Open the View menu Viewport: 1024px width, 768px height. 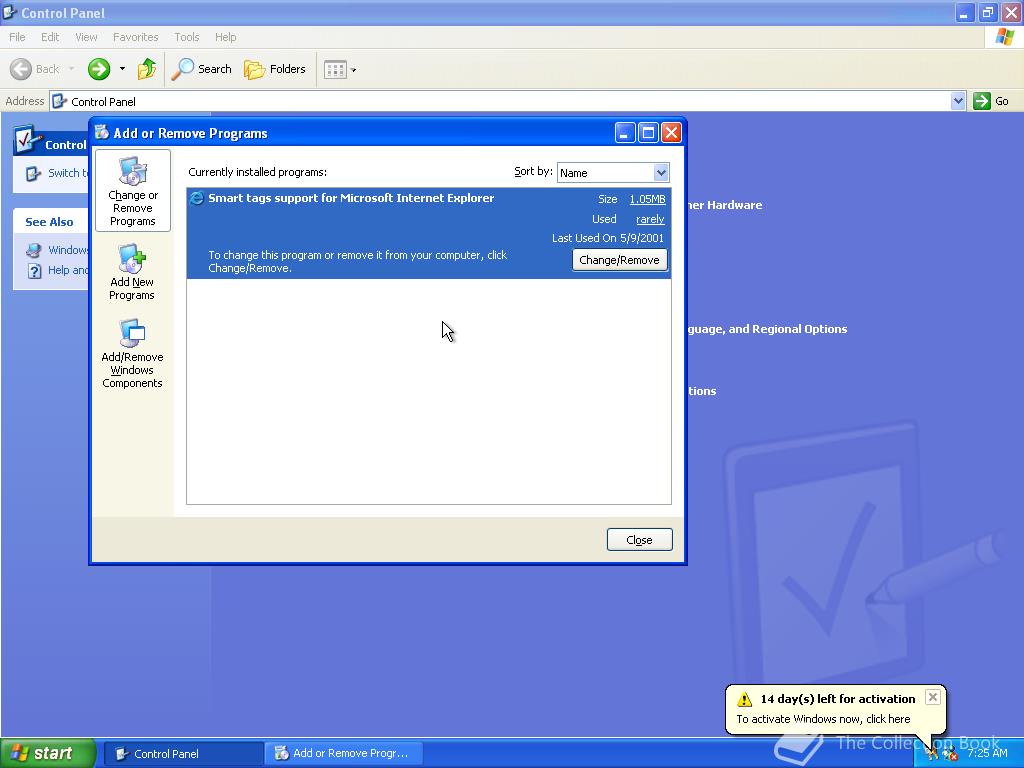pos(86,37)
